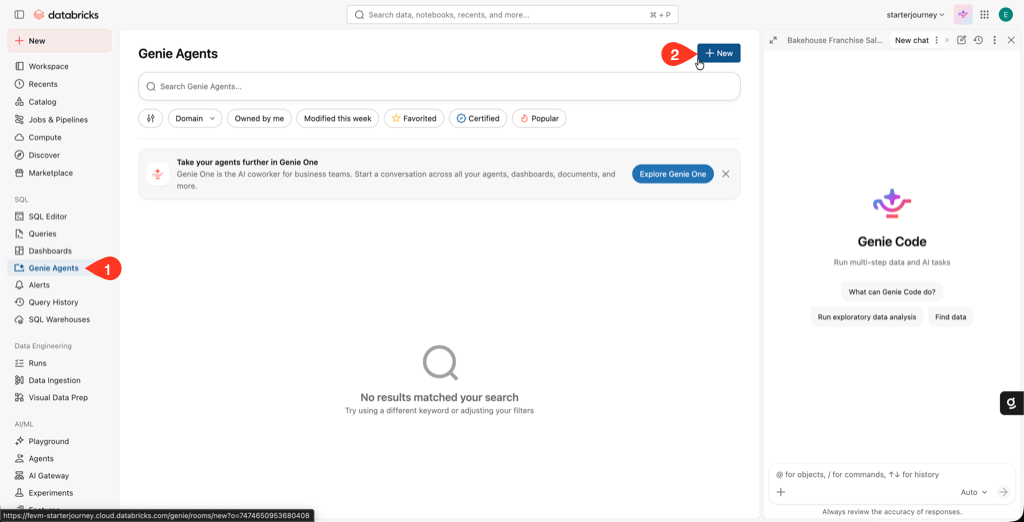Send the chat message arrow

tap(1003, 492)
